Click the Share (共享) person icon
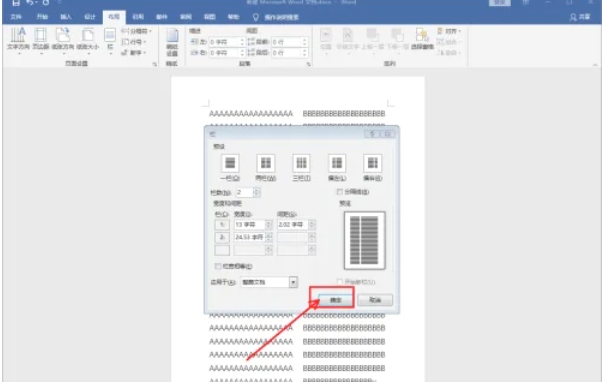 pos(573,17)
